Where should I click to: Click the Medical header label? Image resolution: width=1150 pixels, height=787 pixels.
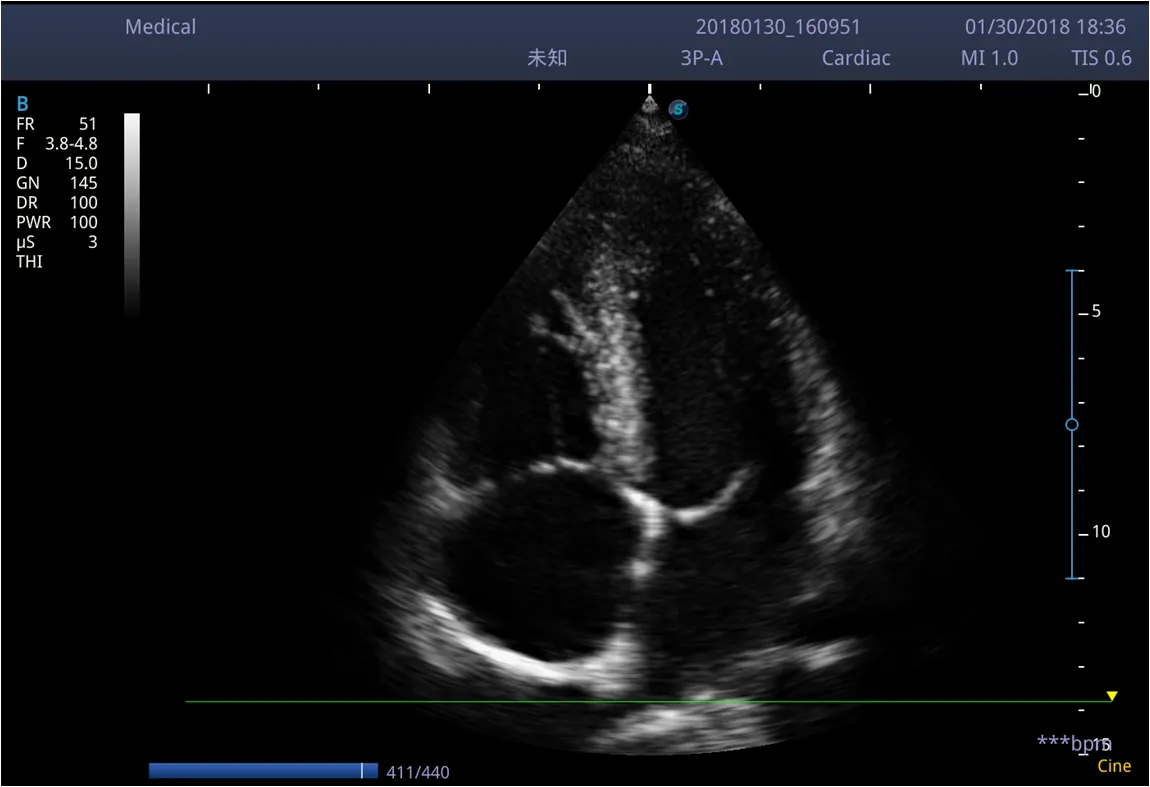pyautogui.click(x=160, y=27)
